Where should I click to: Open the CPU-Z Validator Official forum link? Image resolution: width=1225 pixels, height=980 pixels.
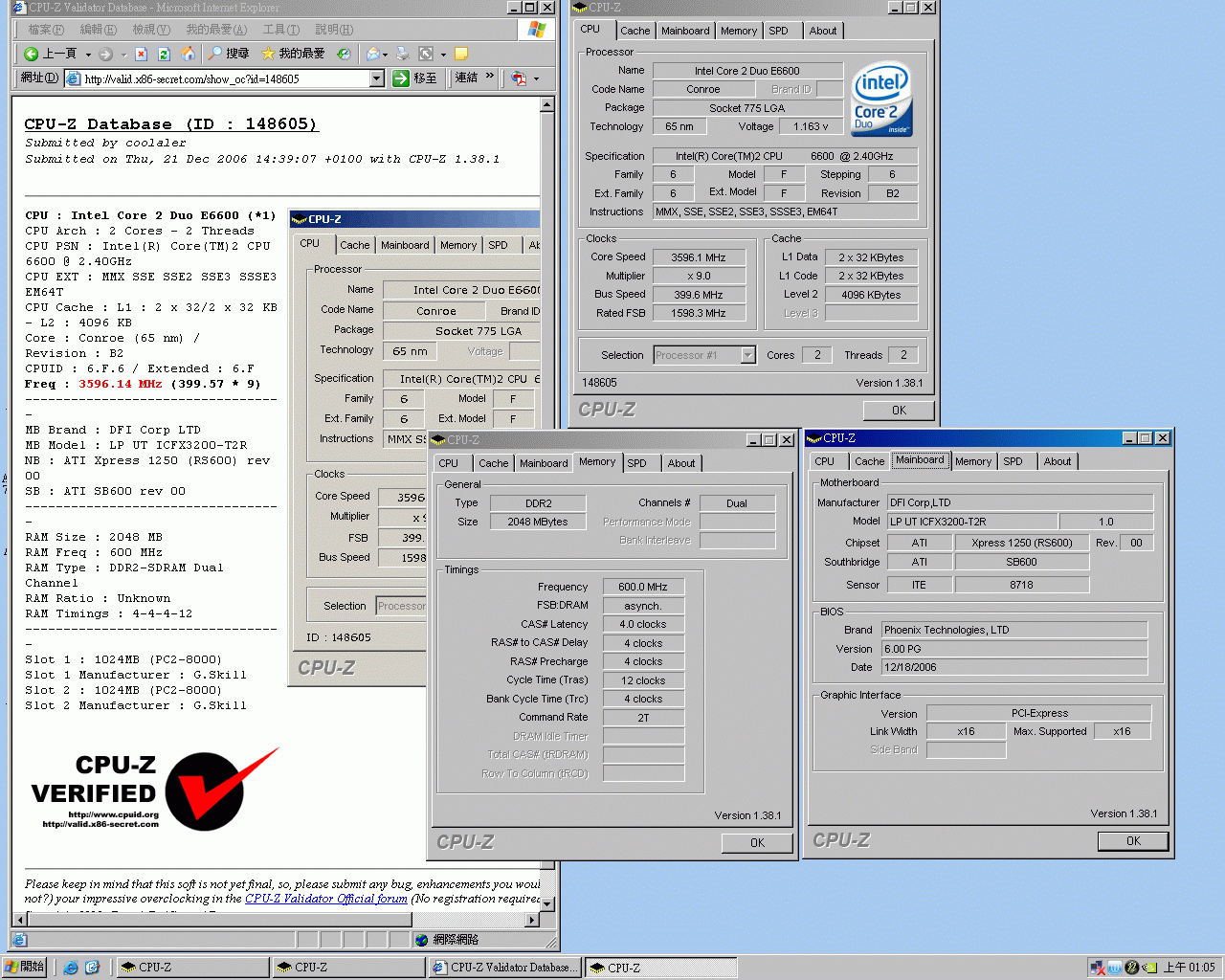[x=326, y=899]
